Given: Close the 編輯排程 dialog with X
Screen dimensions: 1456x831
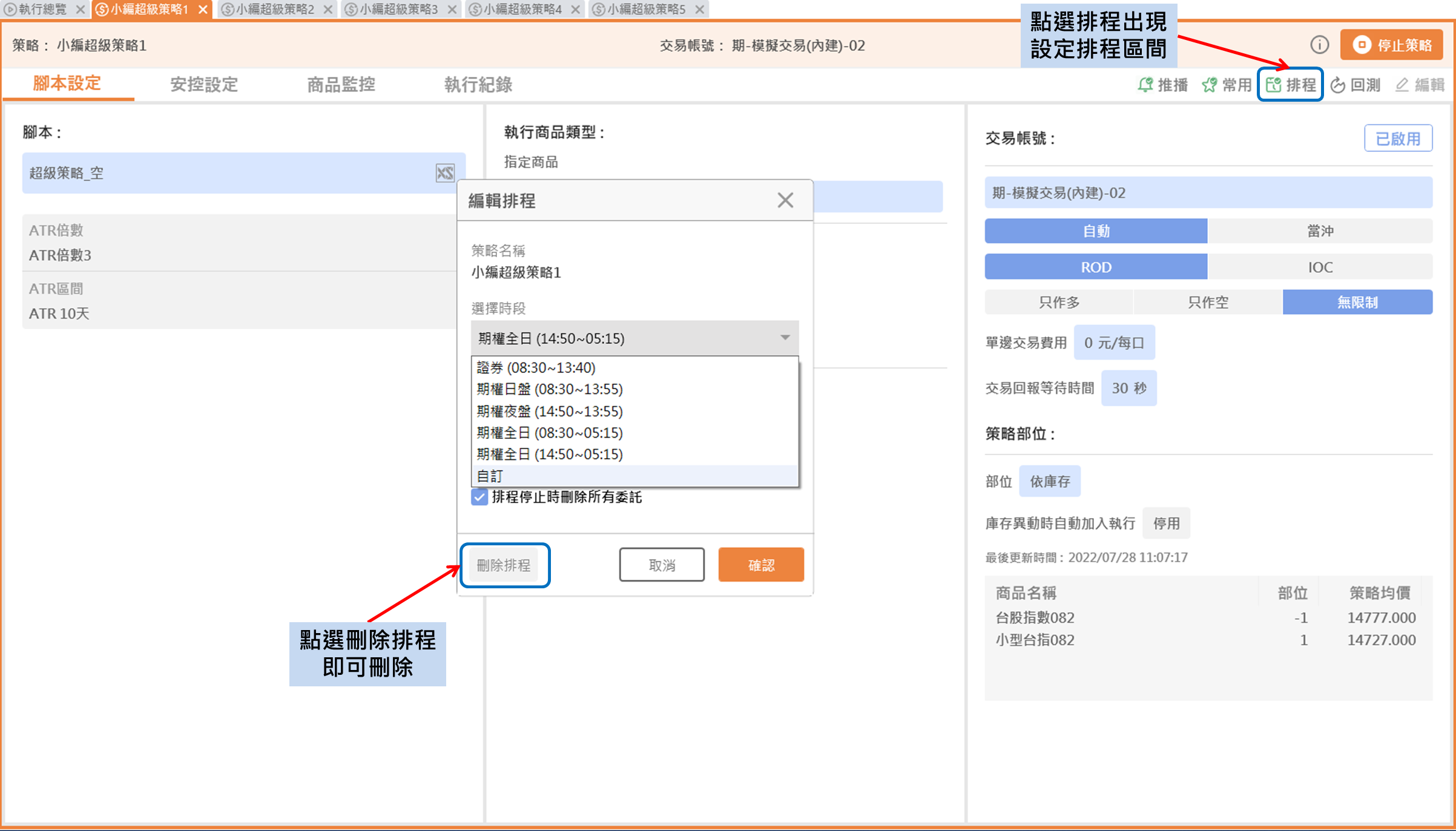Looking at the screenshot, I should [x=785, y=200].
